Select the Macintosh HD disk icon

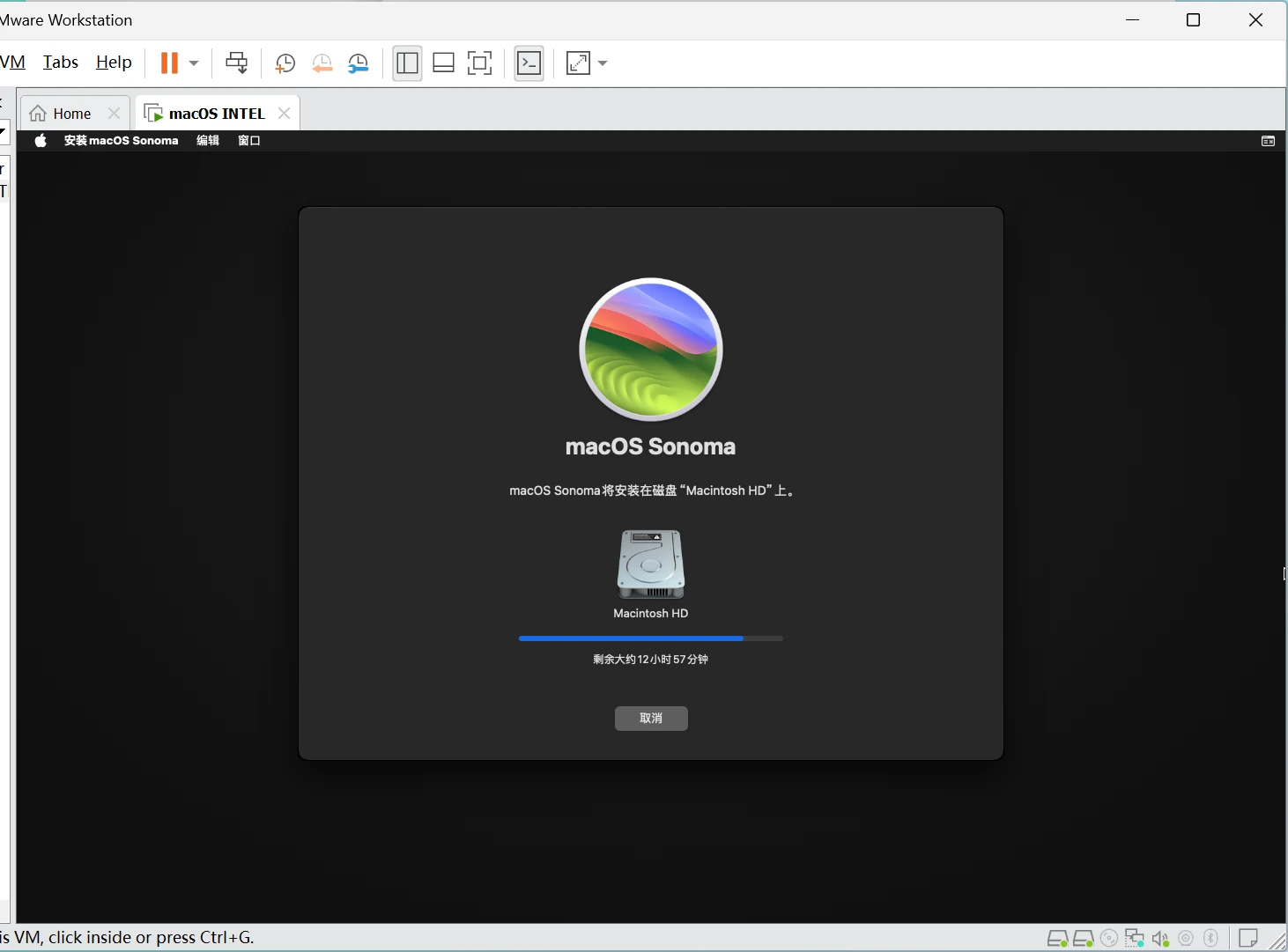[x=651, y=564]
